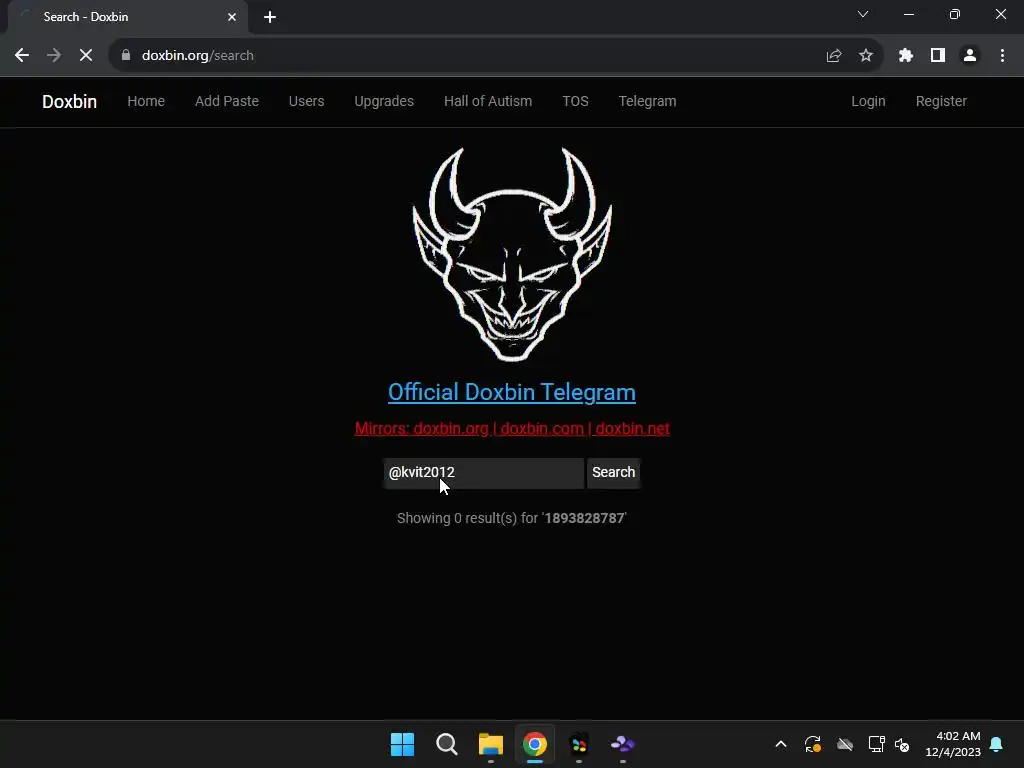Open the Telegram nav item
Viewport: 1024px width, 768px height.
pos(647,101)
